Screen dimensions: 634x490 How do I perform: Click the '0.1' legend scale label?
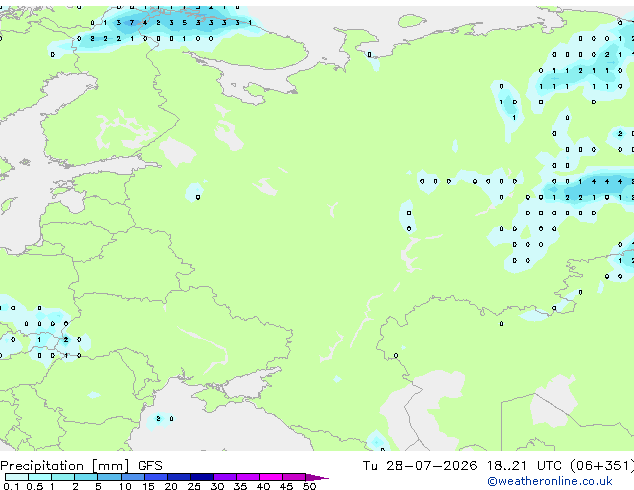point(11,486)
